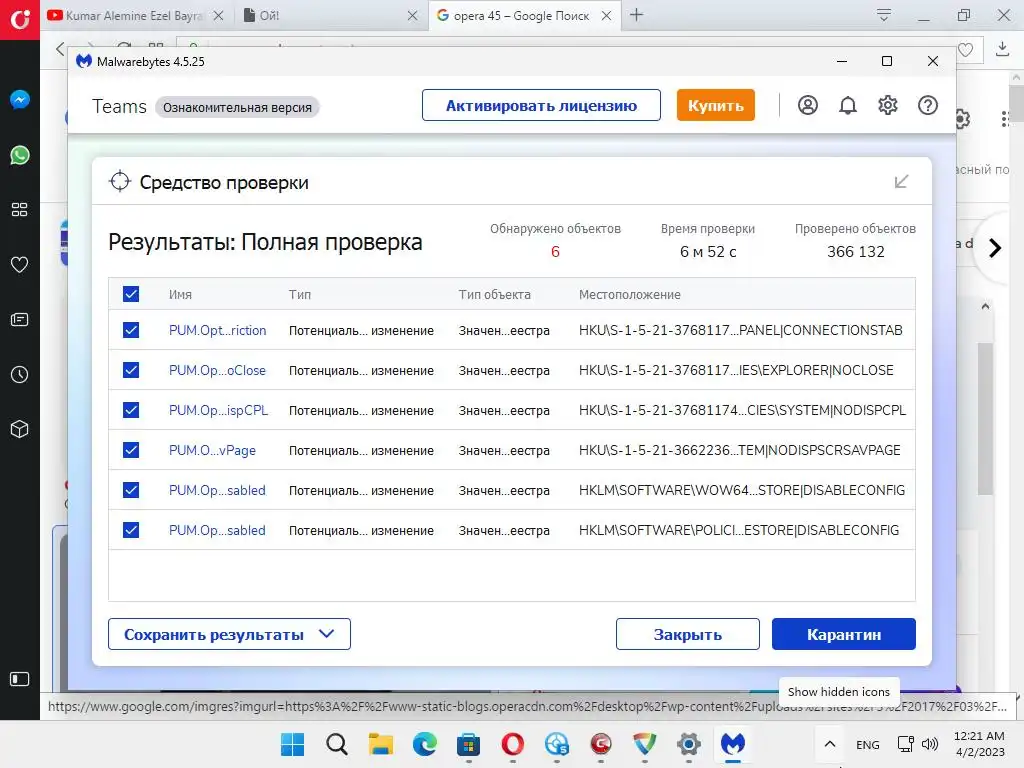Open Malwarebytes help question mark

pos(927,105)
